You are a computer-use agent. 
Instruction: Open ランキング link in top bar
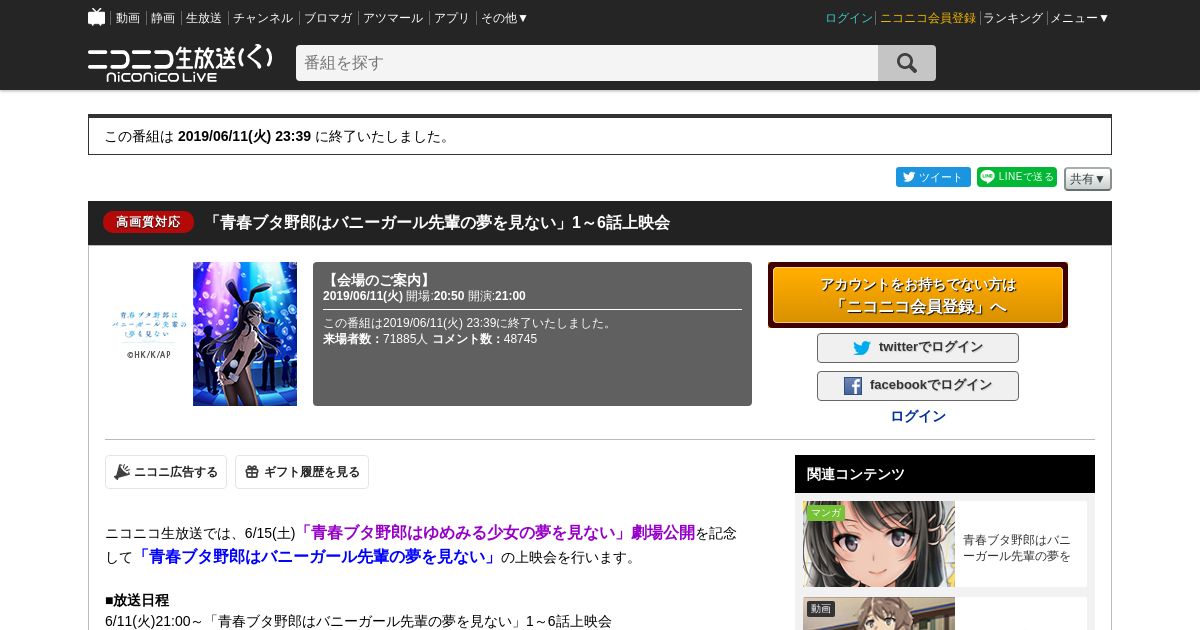pyautogui.click(x=1013, y=18)
